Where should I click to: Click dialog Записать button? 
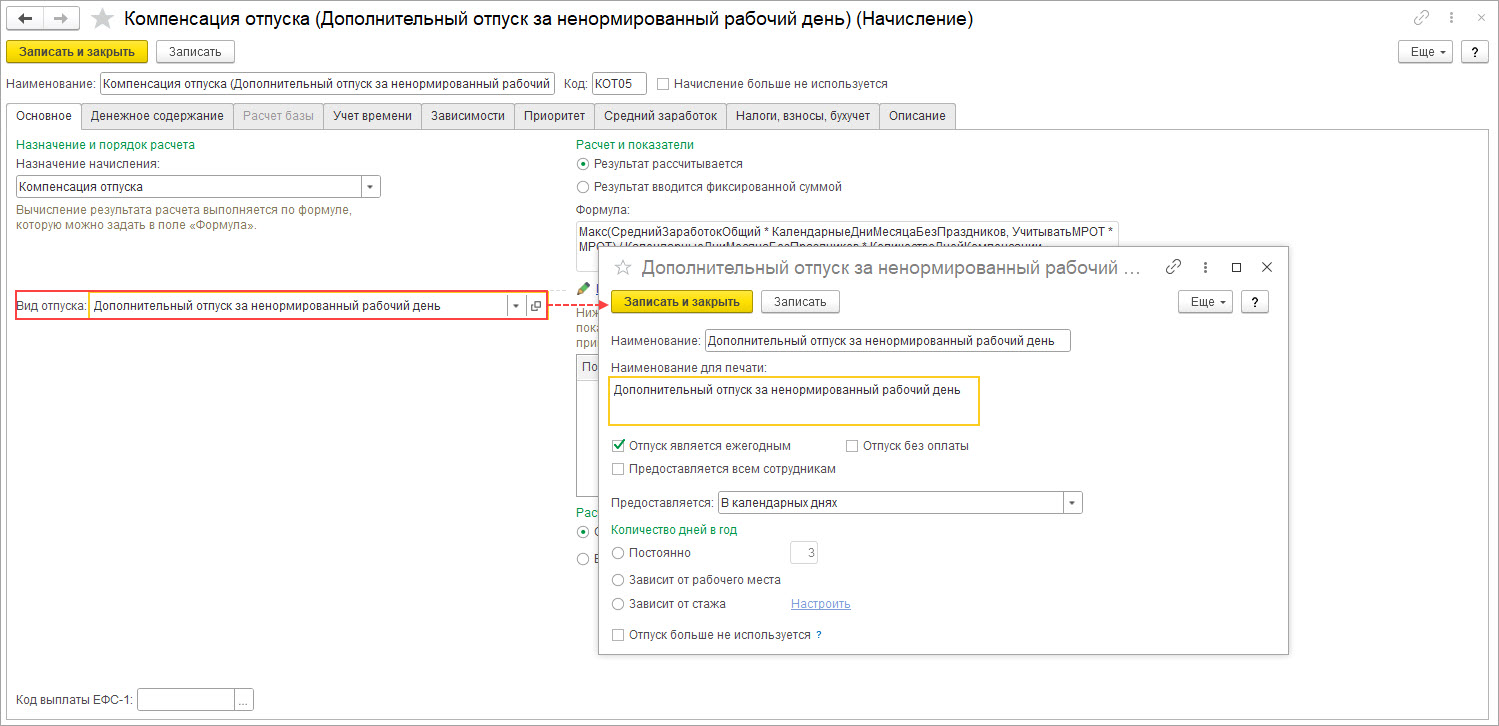click(x=800, y=301)
